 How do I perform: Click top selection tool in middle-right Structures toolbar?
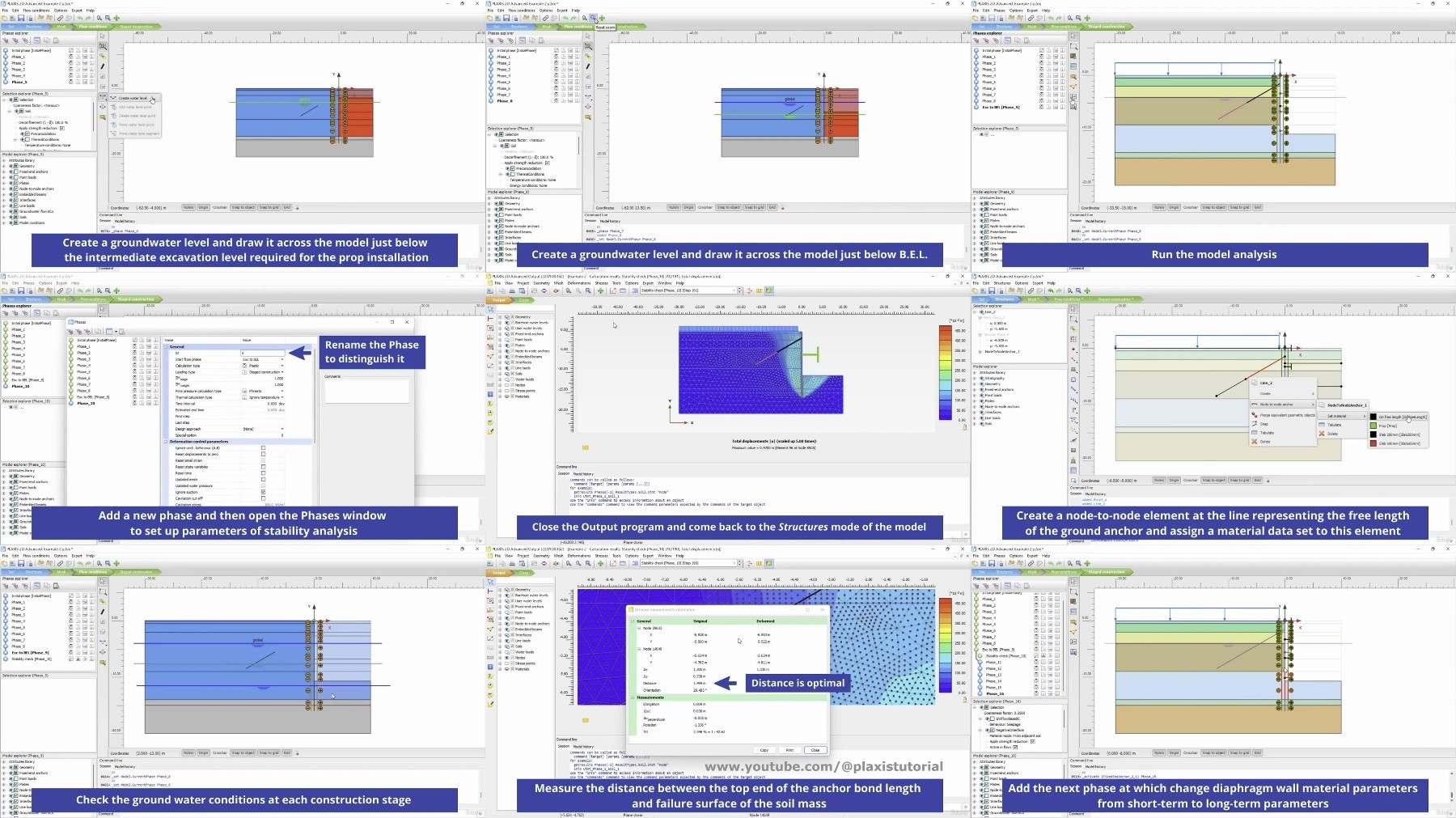[x=1073, y=308]
